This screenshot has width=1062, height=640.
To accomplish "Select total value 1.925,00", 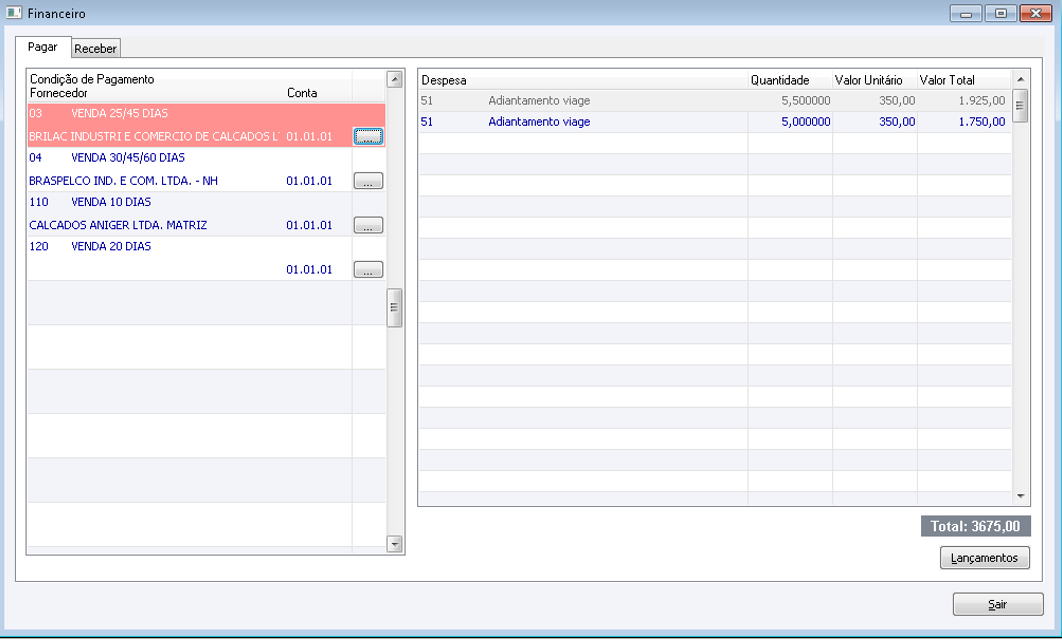I will click(964, 101).
